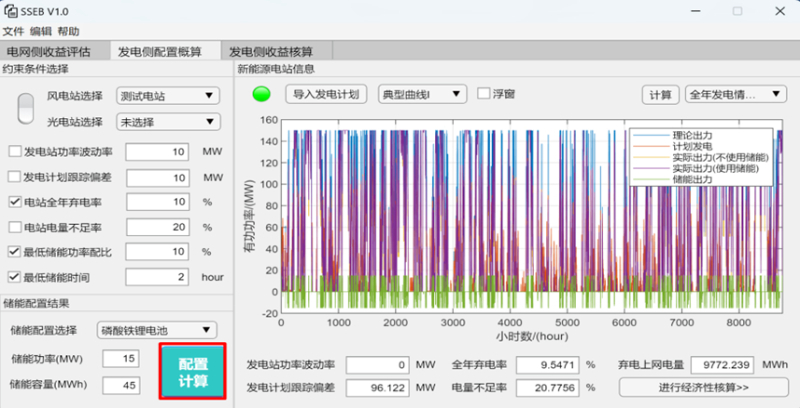800x408 pixels.
Task: Click 电站电量不足率 input with value 20
Action: tap(158, 227)
